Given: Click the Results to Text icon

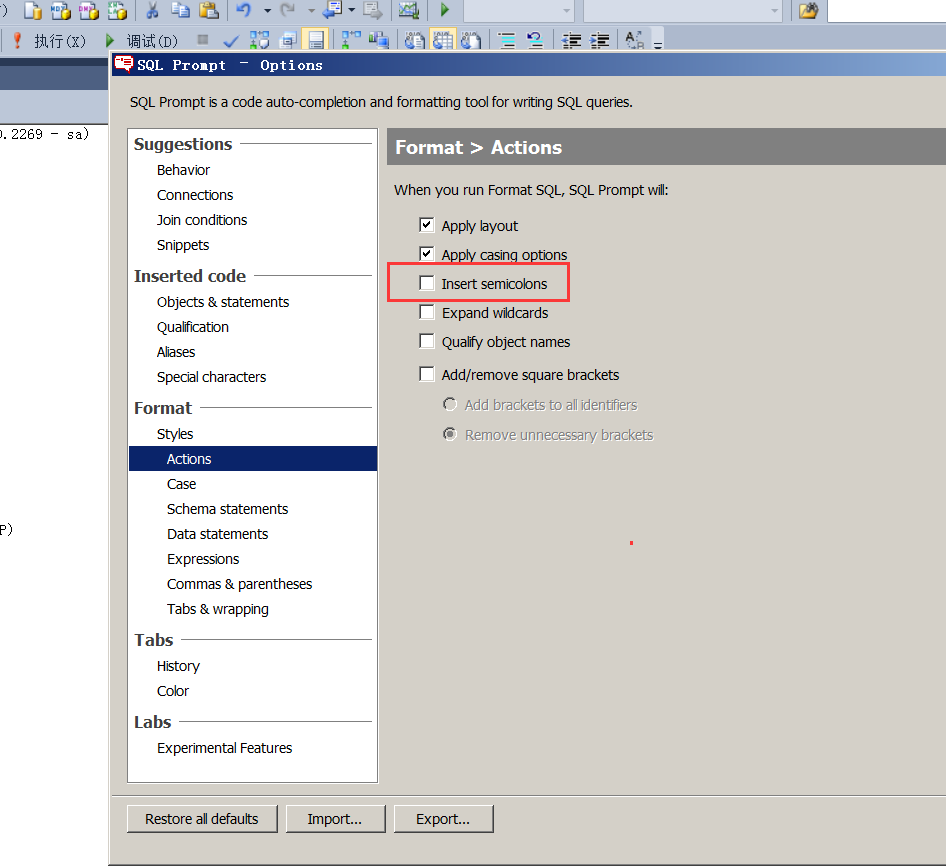Looking at the screenshot, I should (414, 40).
